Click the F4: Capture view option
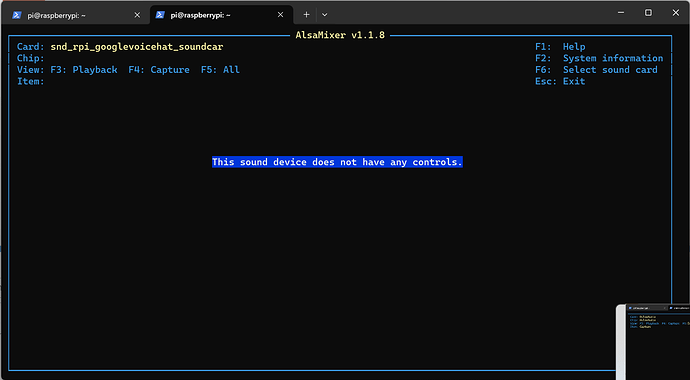The image size is (690, 380). point(159,70)
